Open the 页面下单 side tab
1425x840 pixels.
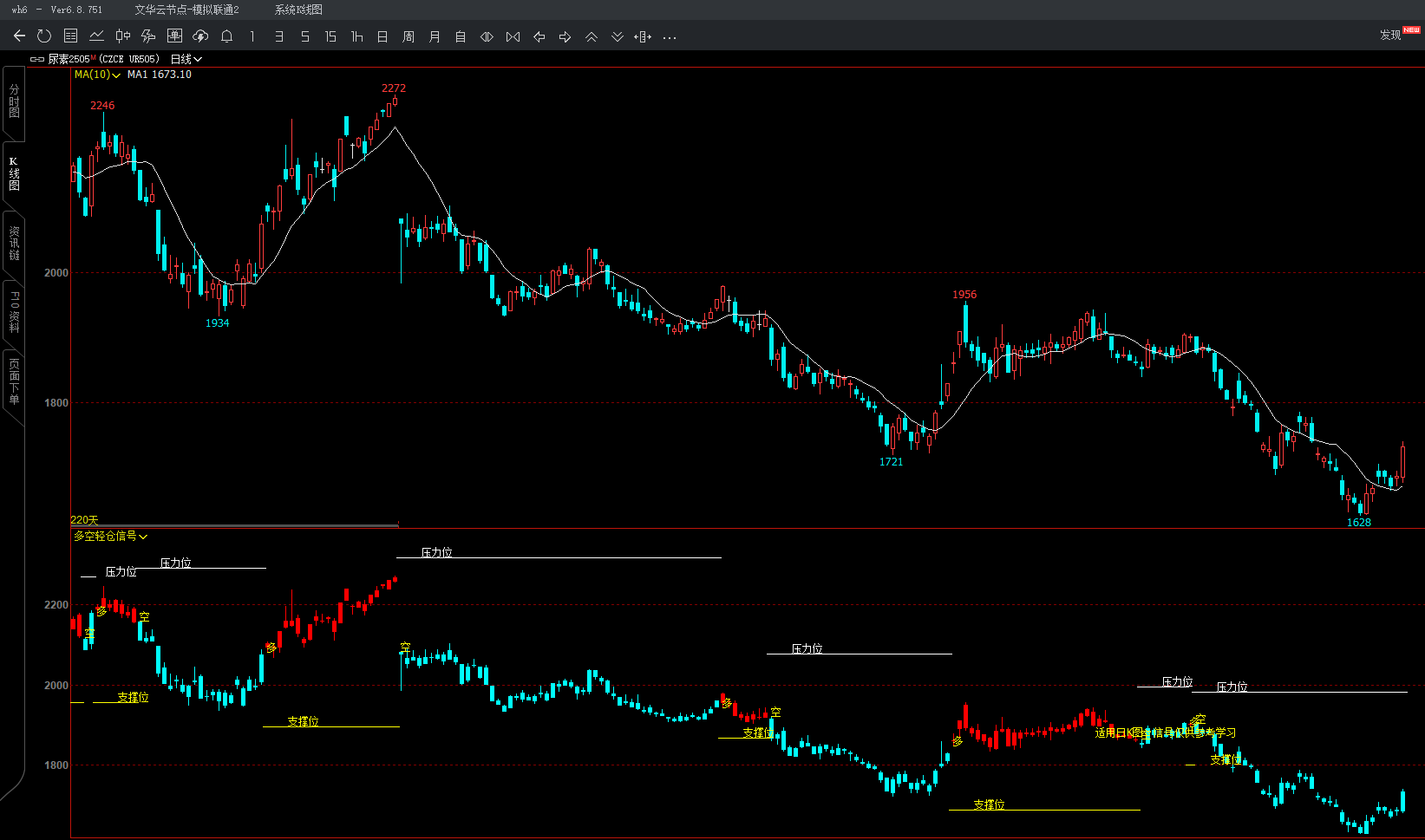click(14, 381)
